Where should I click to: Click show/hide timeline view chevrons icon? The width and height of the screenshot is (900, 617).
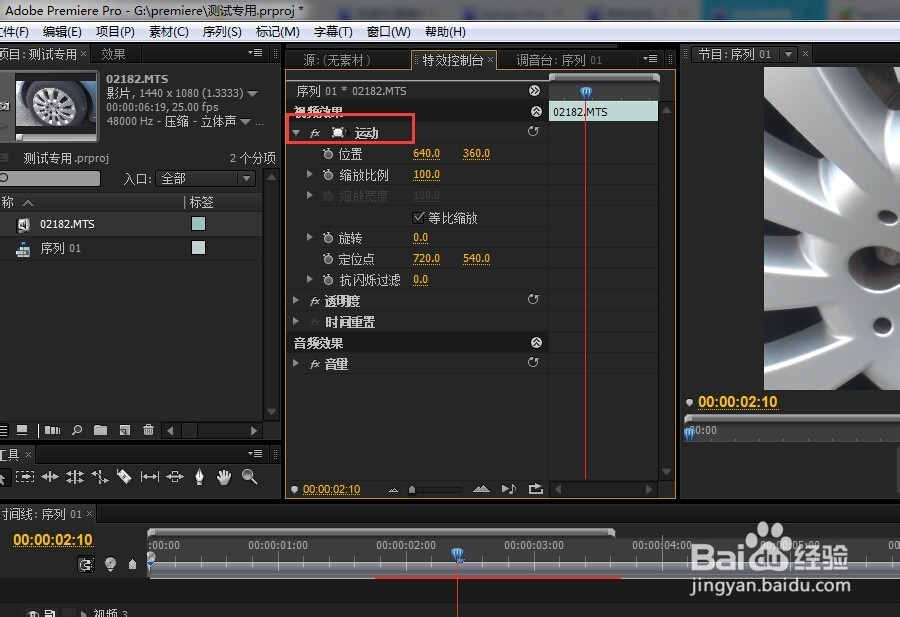pyautogui.click(x=534, y=91)
